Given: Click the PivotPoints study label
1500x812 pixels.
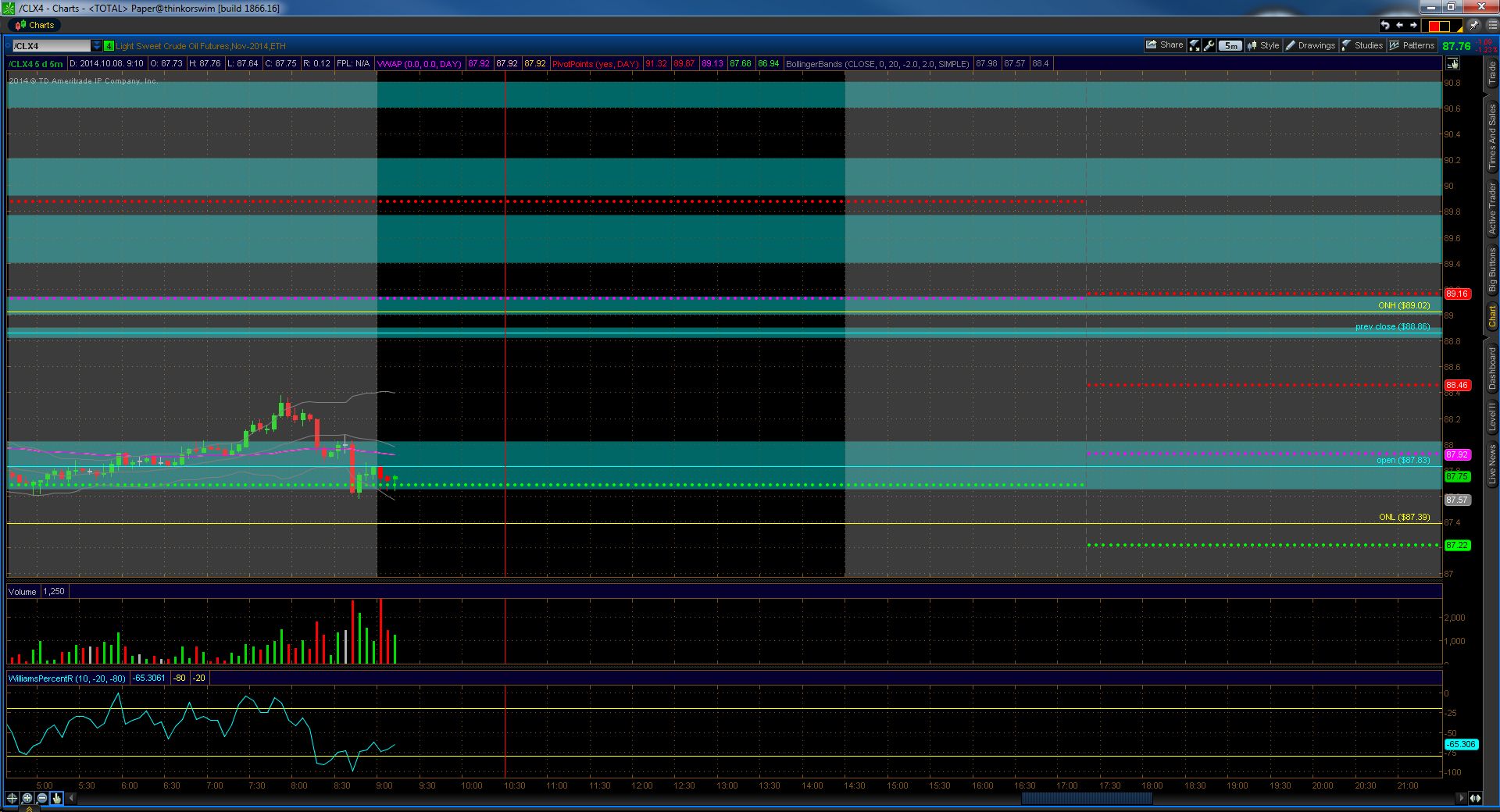Looking at the screenshot, I should [x=595, y=64].
